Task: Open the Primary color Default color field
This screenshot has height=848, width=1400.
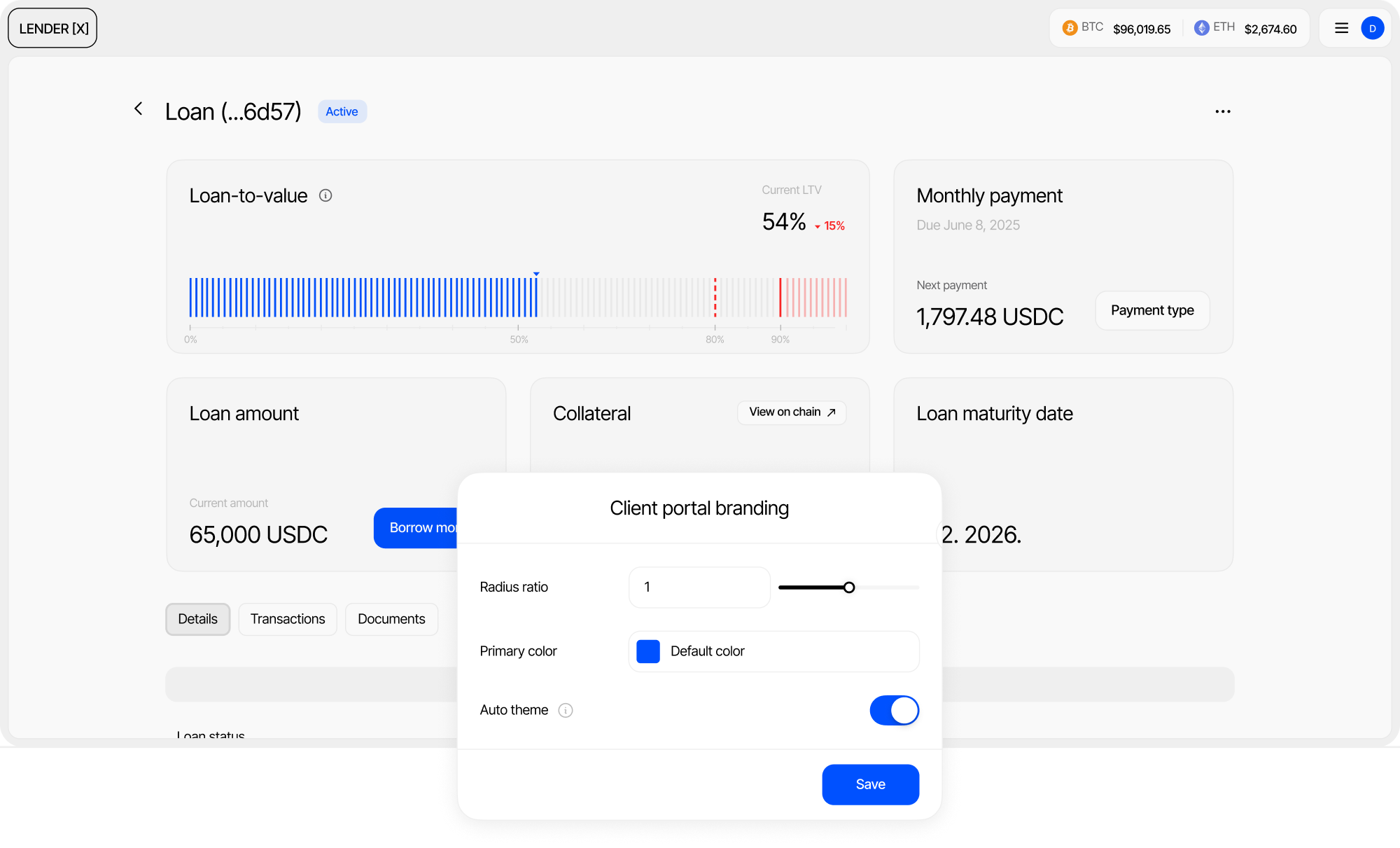Action: pos(773,651)
